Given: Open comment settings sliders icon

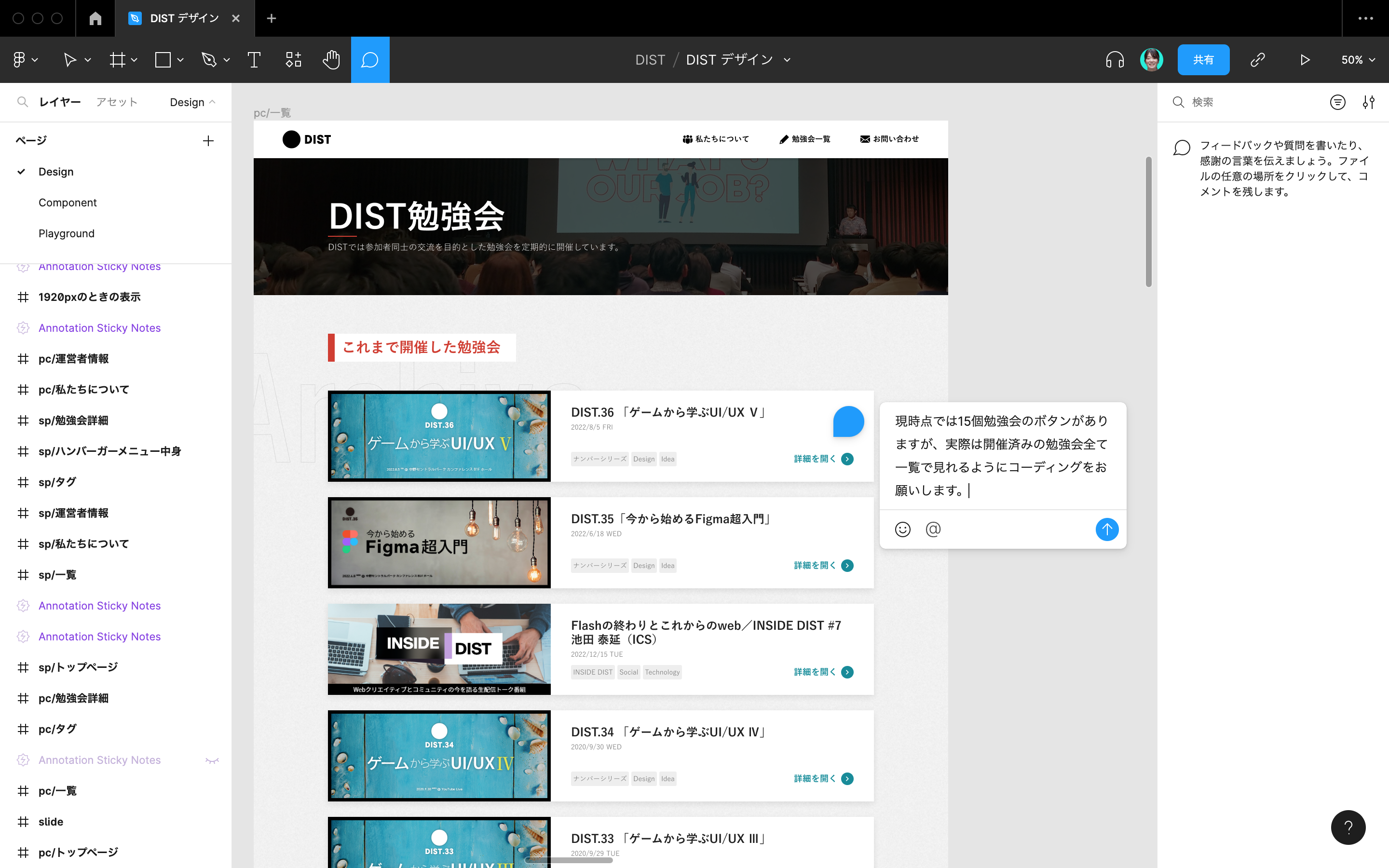Looking at the screenshot, I should point(1369,102).
